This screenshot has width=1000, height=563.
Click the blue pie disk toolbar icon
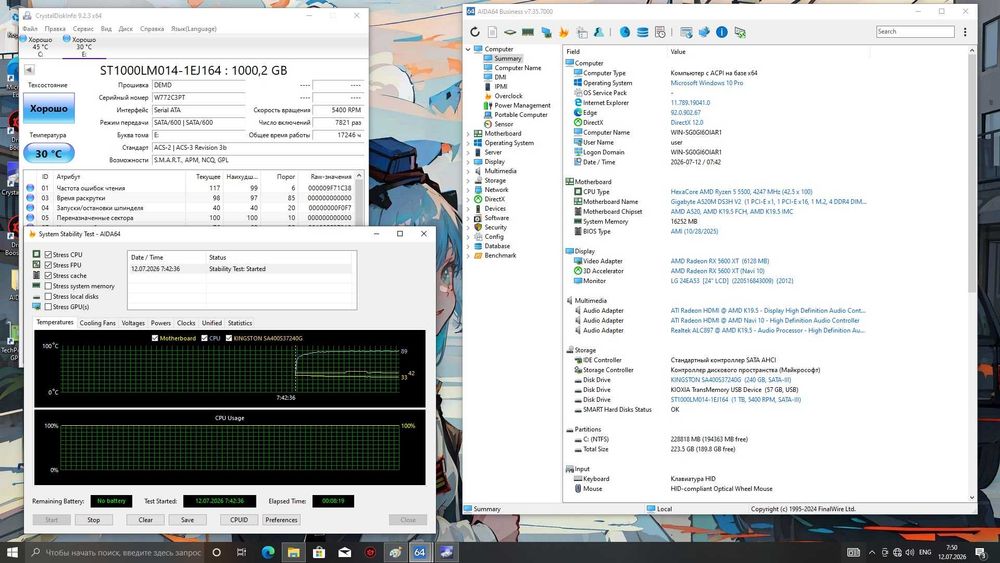pyautogui.click(x=625, y=32)
